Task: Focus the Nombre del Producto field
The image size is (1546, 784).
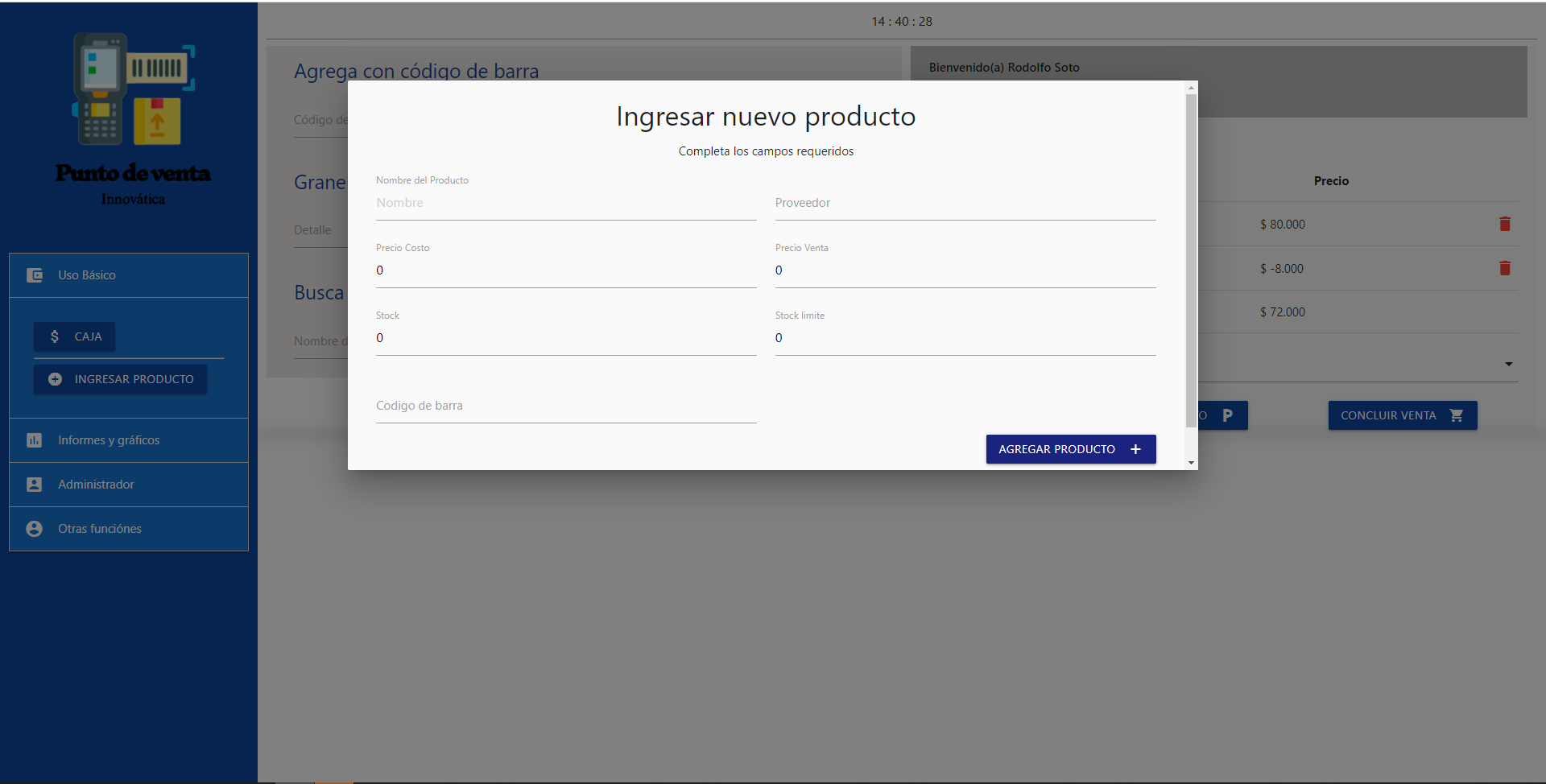Action: click(565, 203)
